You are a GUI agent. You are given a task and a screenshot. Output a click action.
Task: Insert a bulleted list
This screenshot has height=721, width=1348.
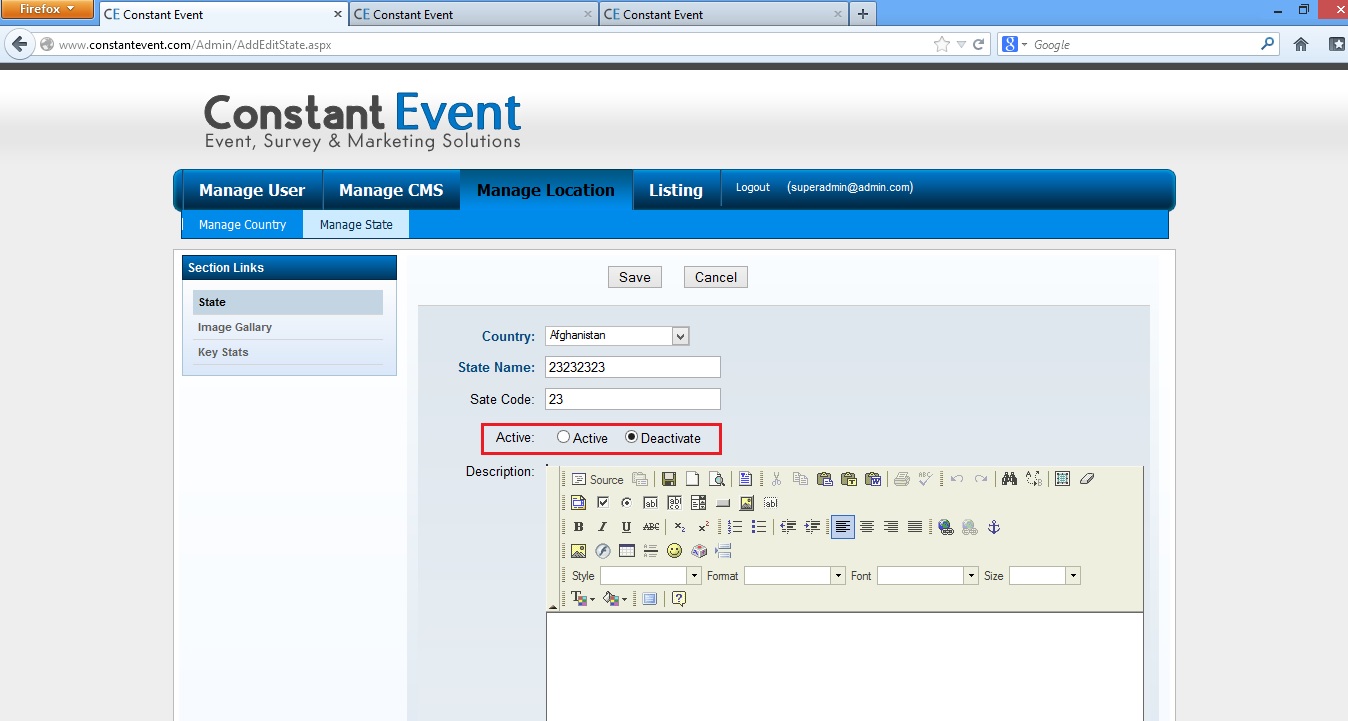(x=759, y=527)
